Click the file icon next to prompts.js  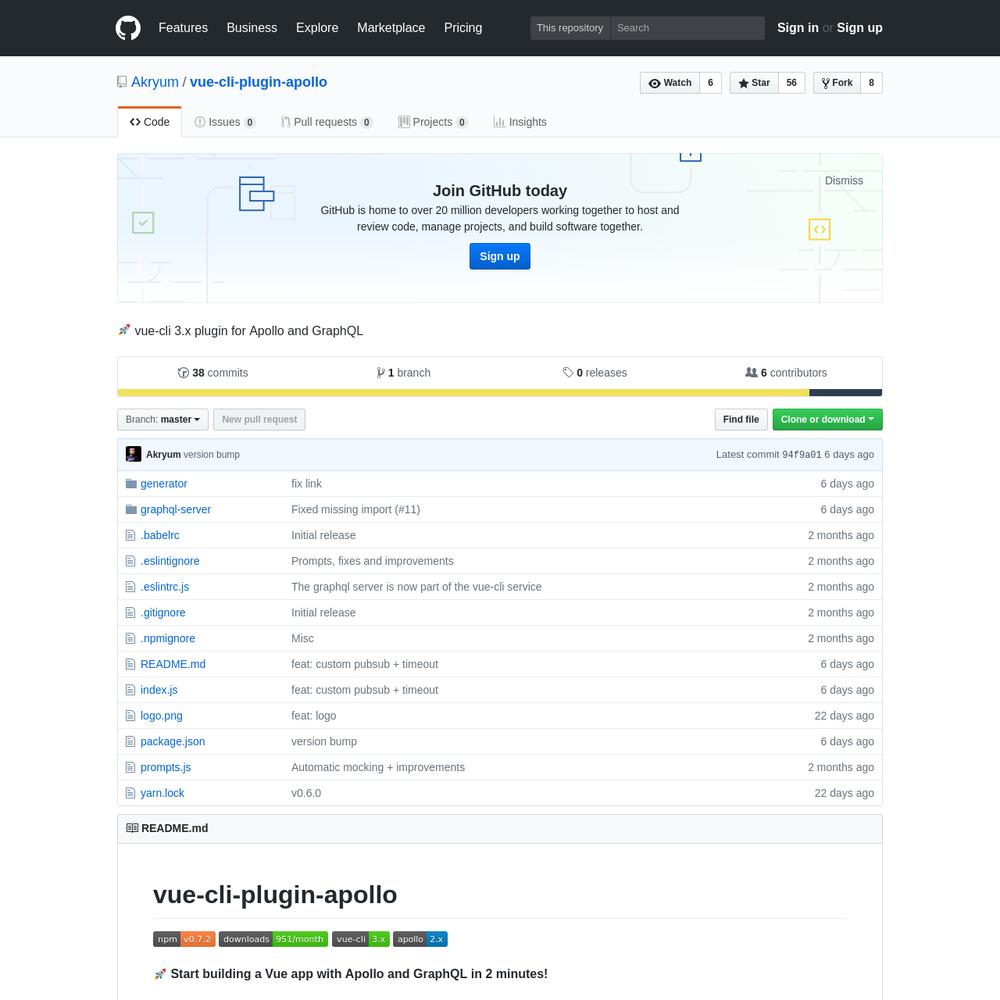(130, 767)
